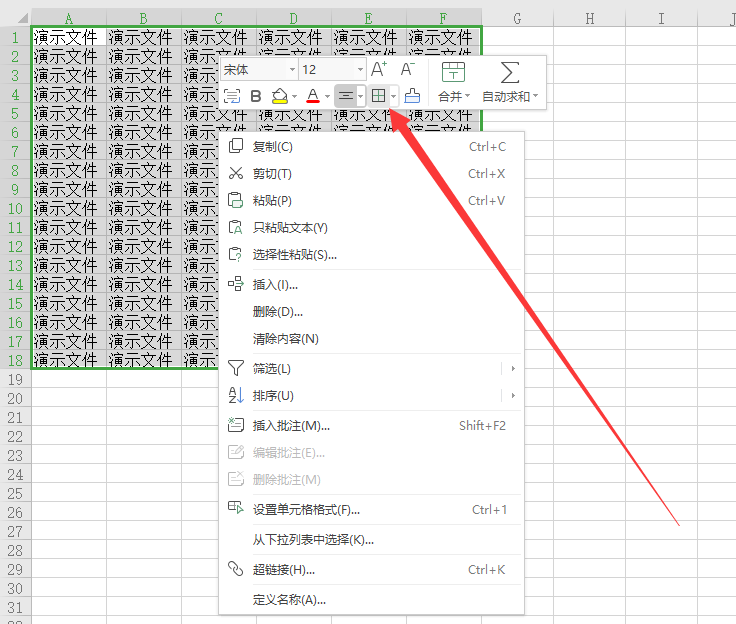
Task: Expand the alignment dropdown arrow
Action: coord(360,97)
